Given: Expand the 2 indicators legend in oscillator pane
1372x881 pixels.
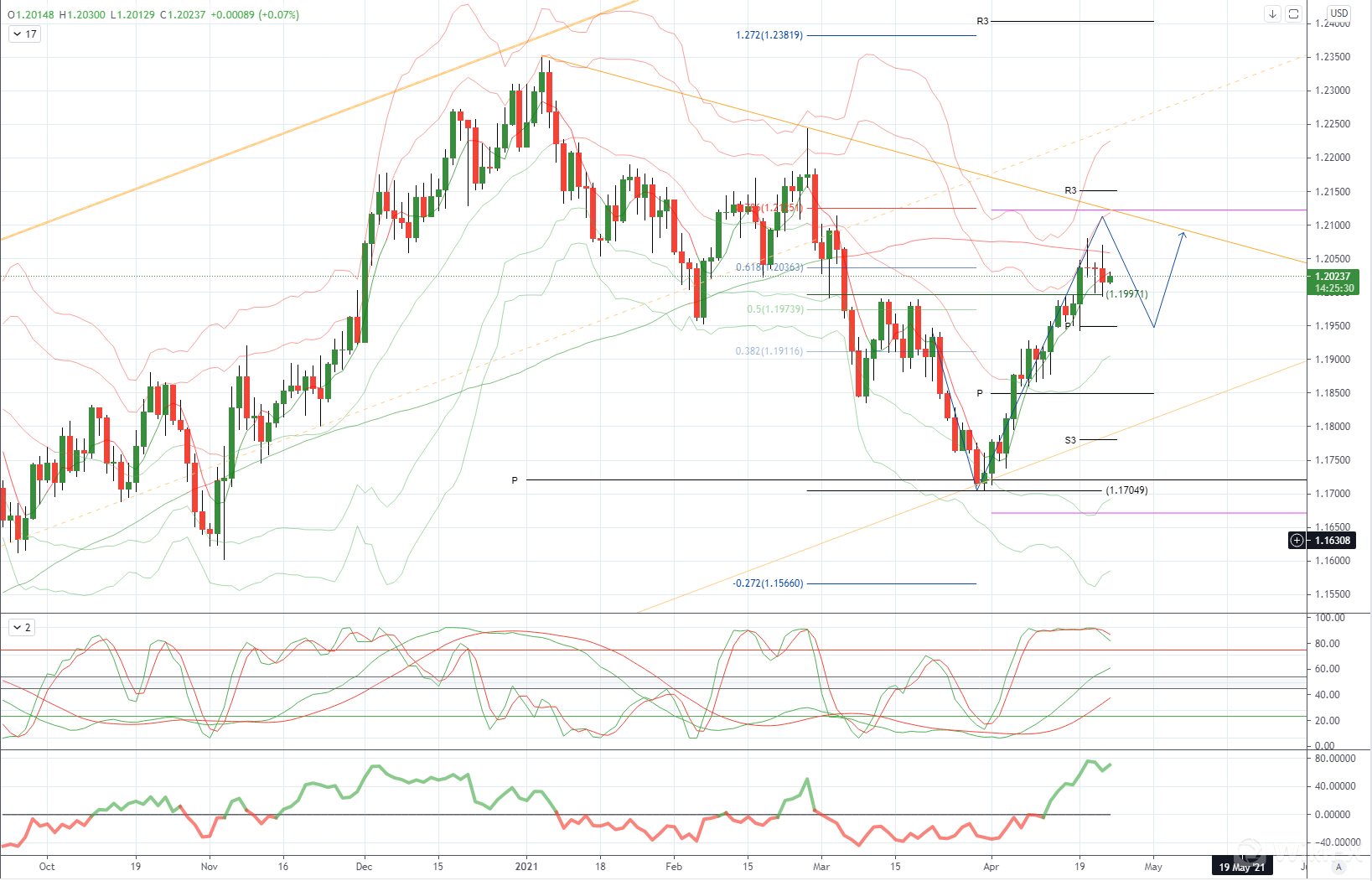Looking at the screenshot, I should (x=21, y=628).
